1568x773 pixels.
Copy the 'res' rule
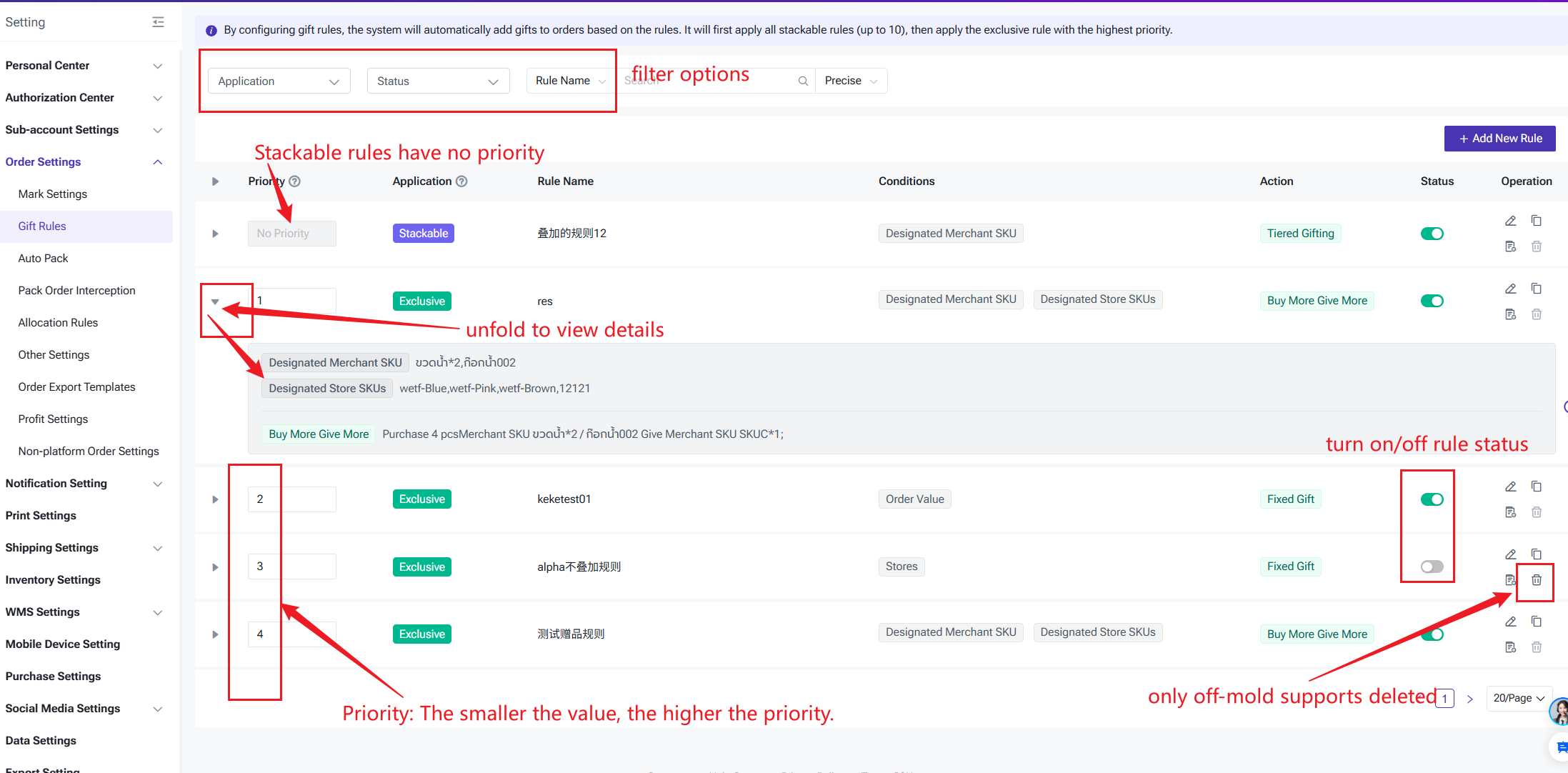tap(1536, 289)
